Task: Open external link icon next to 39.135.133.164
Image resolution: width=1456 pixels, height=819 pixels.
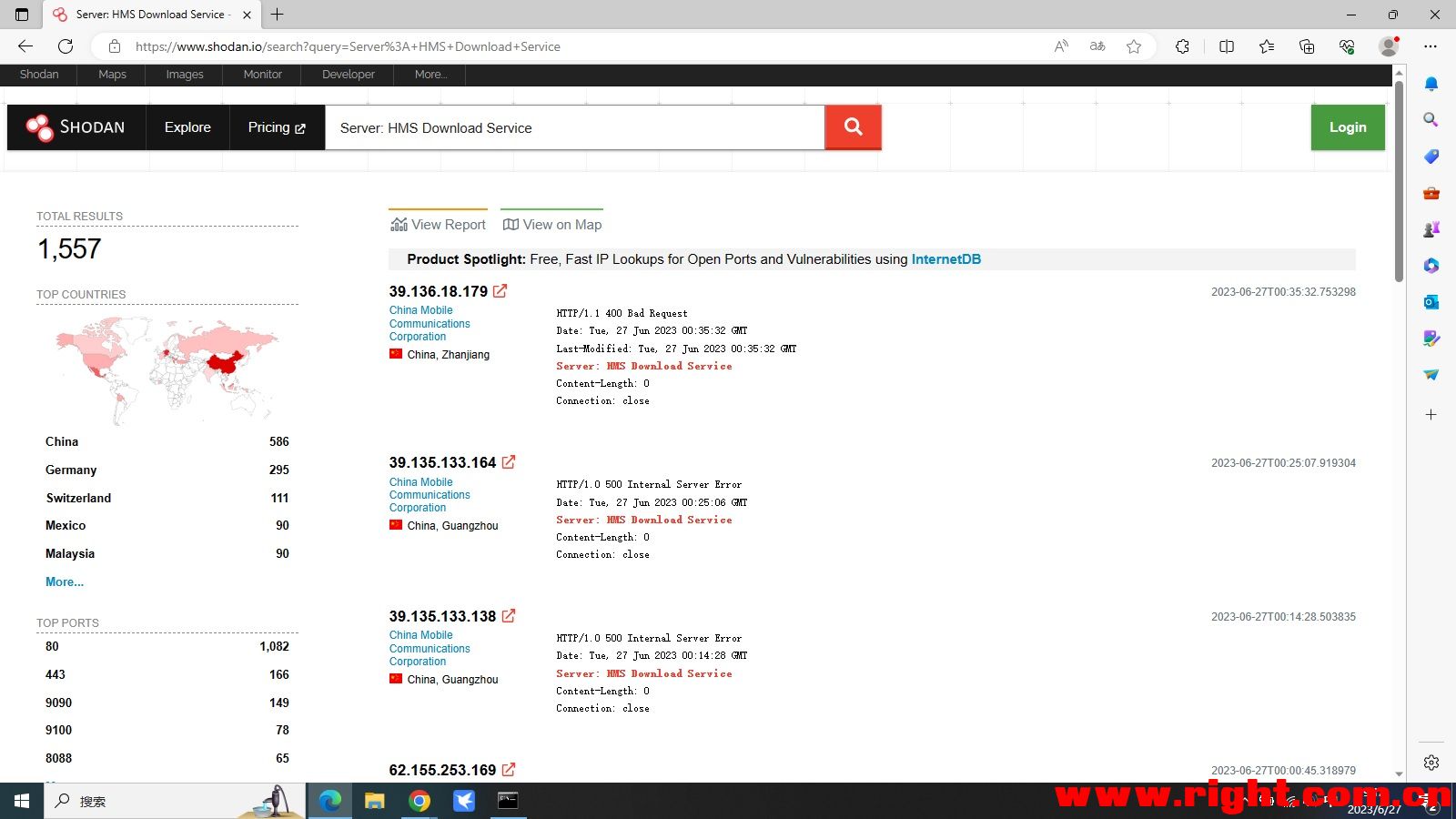Action: [509, 462]
